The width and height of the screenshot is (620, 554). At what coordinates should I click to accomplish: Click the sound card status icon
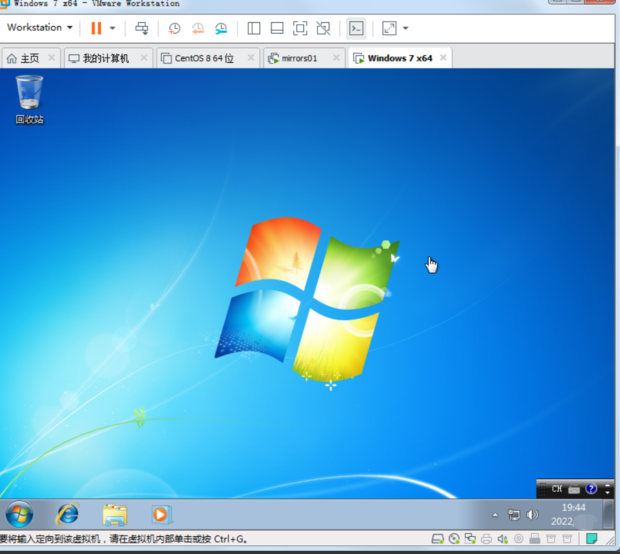tap(503, 539)
